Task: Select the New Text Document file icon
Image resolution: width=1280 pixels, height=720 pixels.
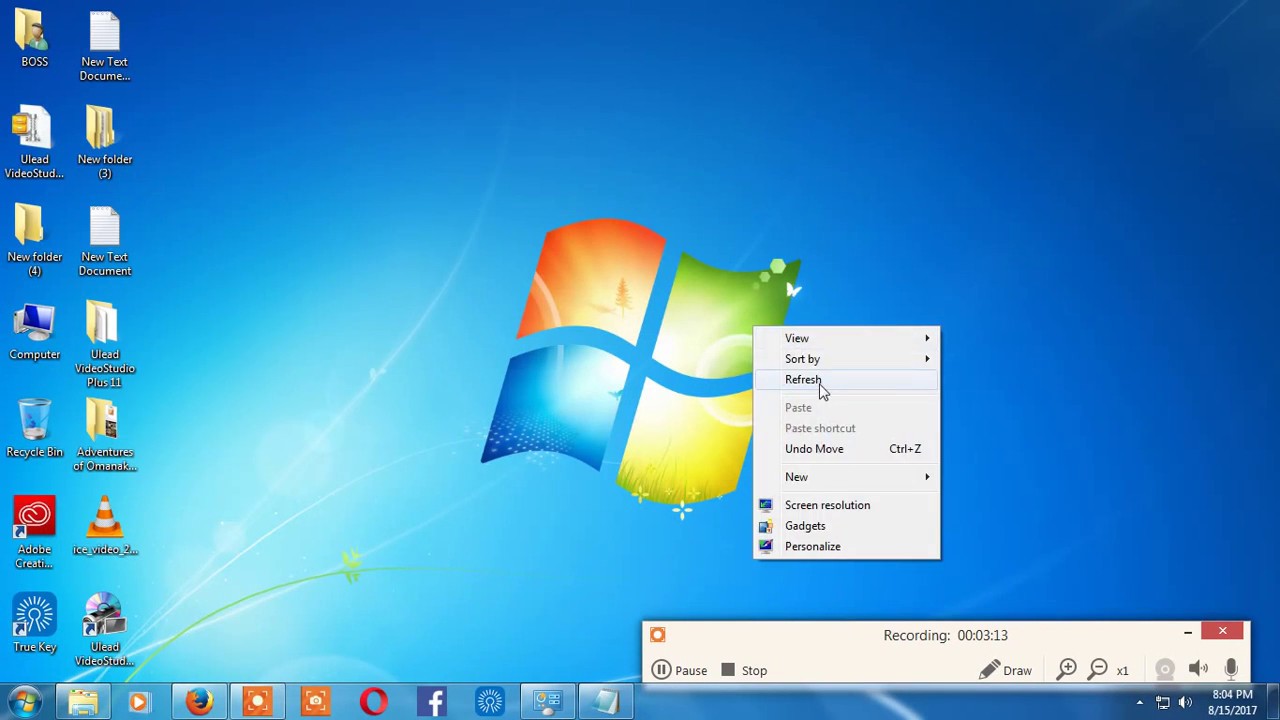Action: point(104,241)
